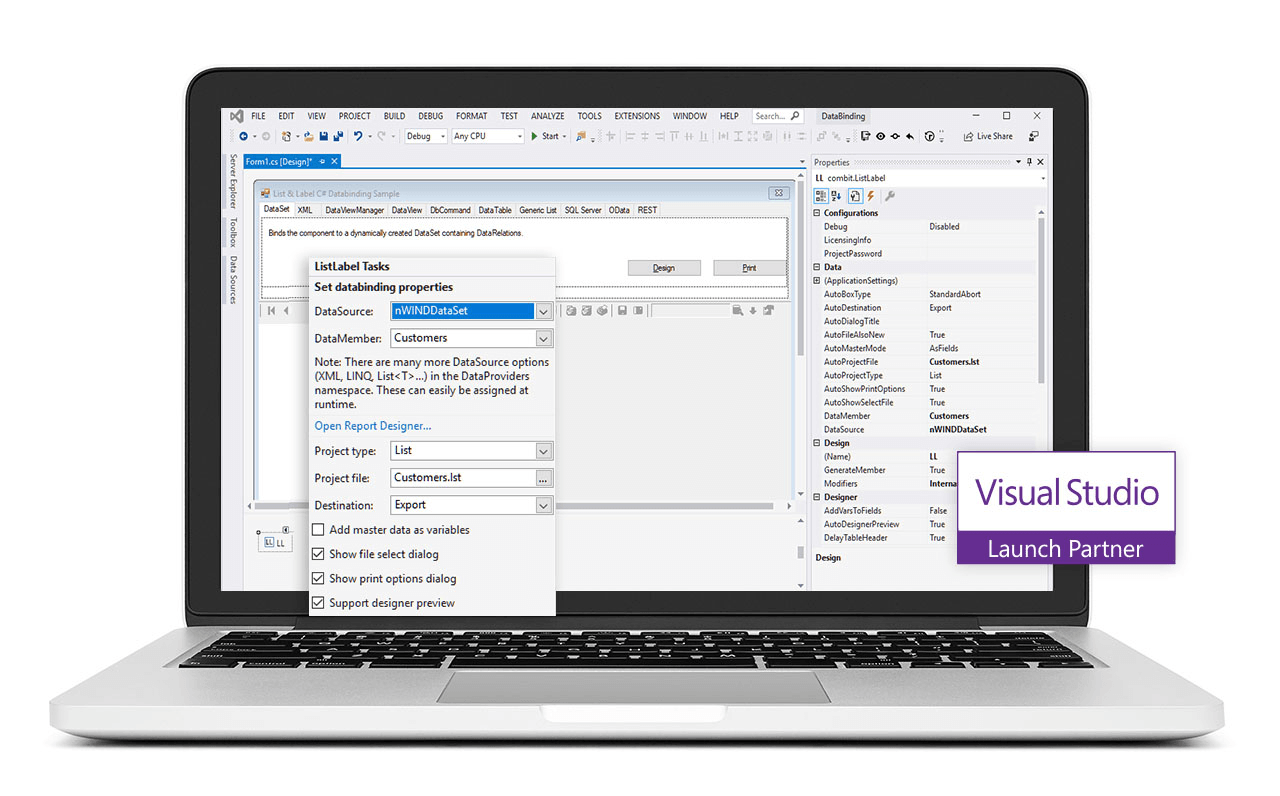
Task: Toggle Show print options dialog checkbox
Action: pos(319,579)
